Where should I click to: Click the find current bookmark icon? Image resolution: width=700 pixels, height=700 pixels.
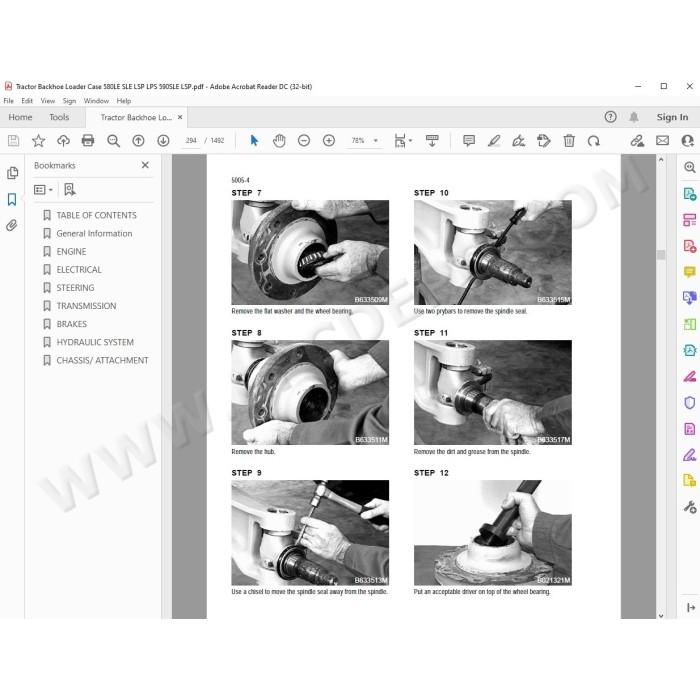[x=70, y=190]
